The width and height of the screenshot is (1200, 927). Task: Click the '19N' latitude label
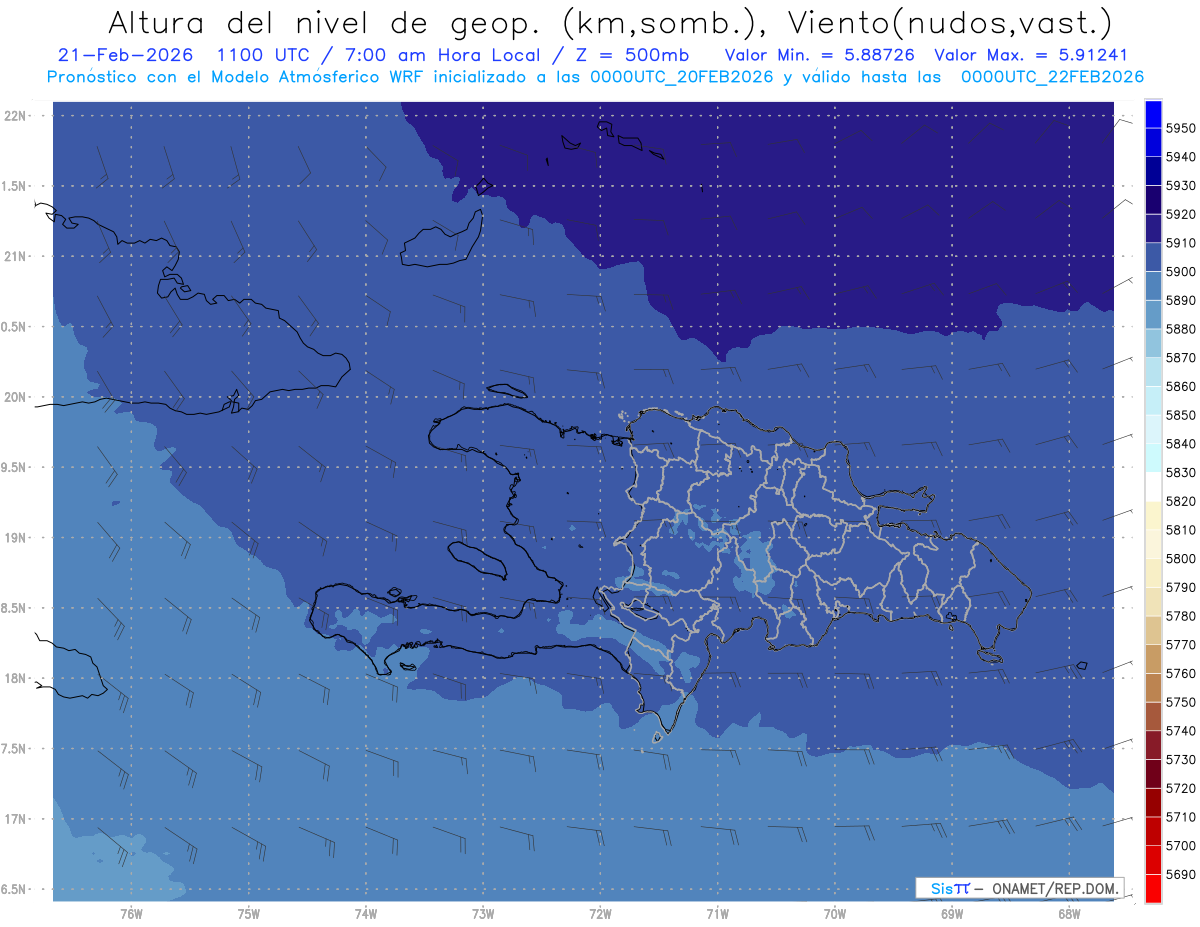click(16, 538)
